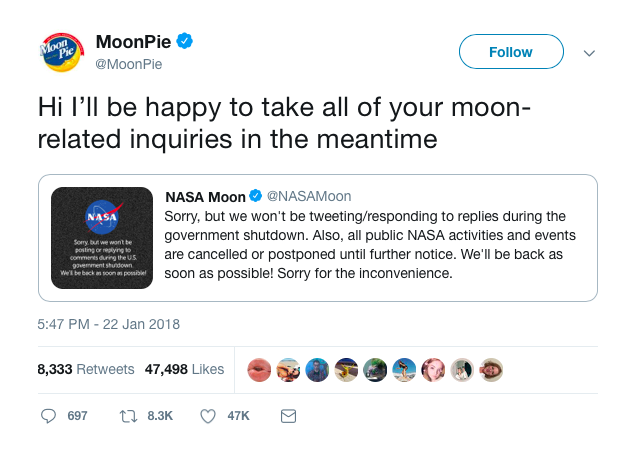View the list of 8,333 Retweets

click(86, 369)
